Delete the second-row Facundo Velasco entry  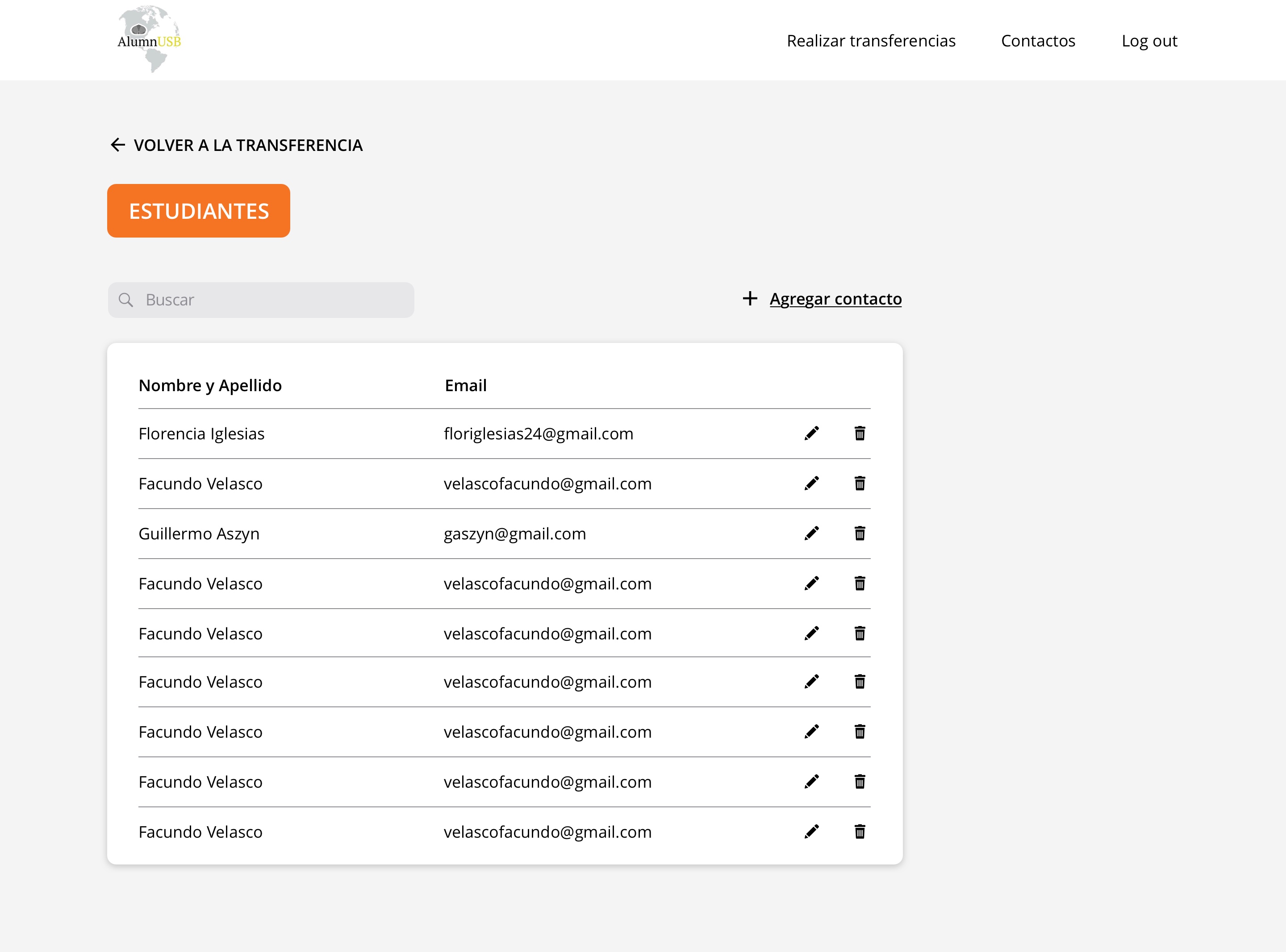click(x=860, y=484)
